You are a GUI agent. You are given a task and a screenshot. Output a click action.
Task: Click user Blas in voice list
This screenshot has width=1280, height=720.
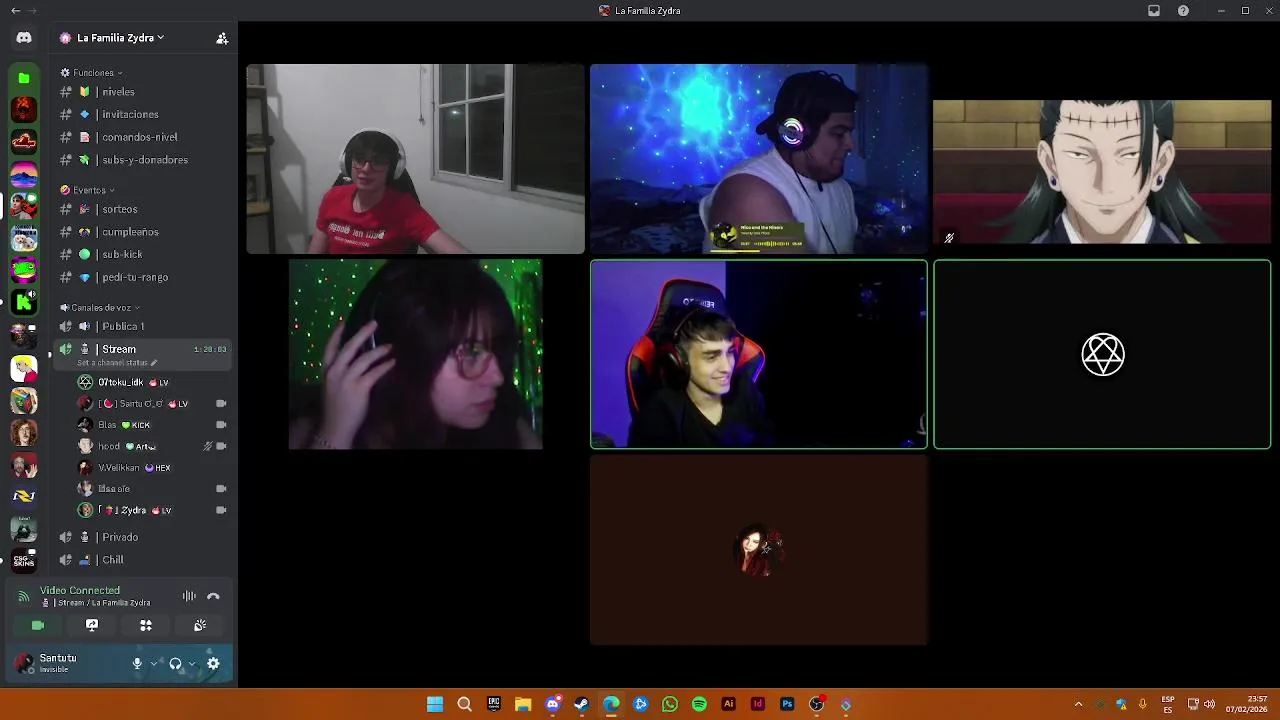pyautogui.click(x=152, y=425)
